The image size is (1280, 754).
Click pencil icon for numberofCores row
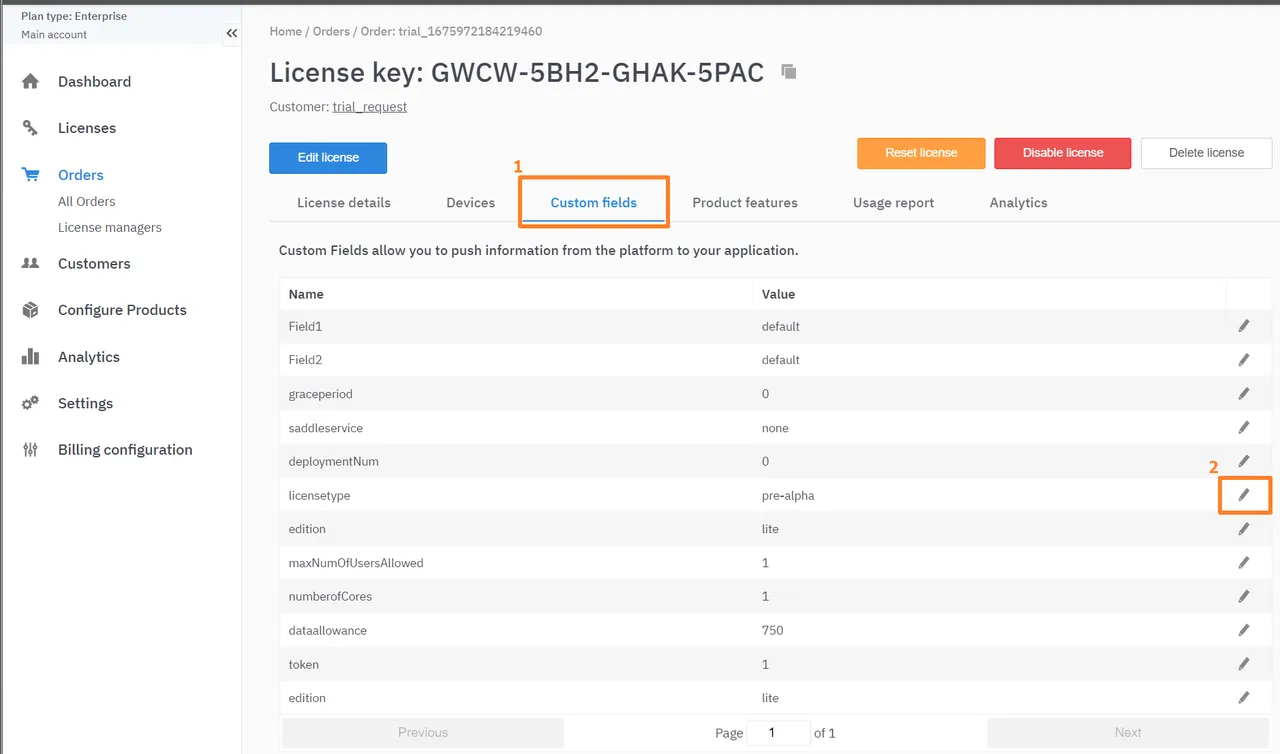coord(1244,596)
